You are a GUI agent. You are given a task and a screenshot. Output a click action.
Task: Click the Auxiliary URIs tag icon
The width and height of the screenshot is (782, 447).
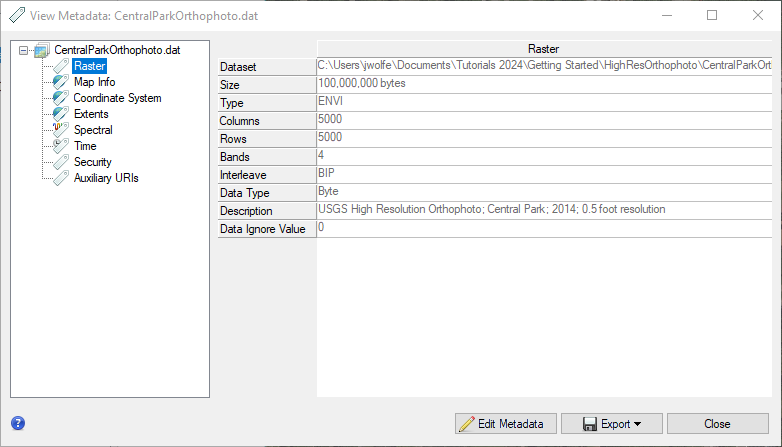[x=60, y=178]
